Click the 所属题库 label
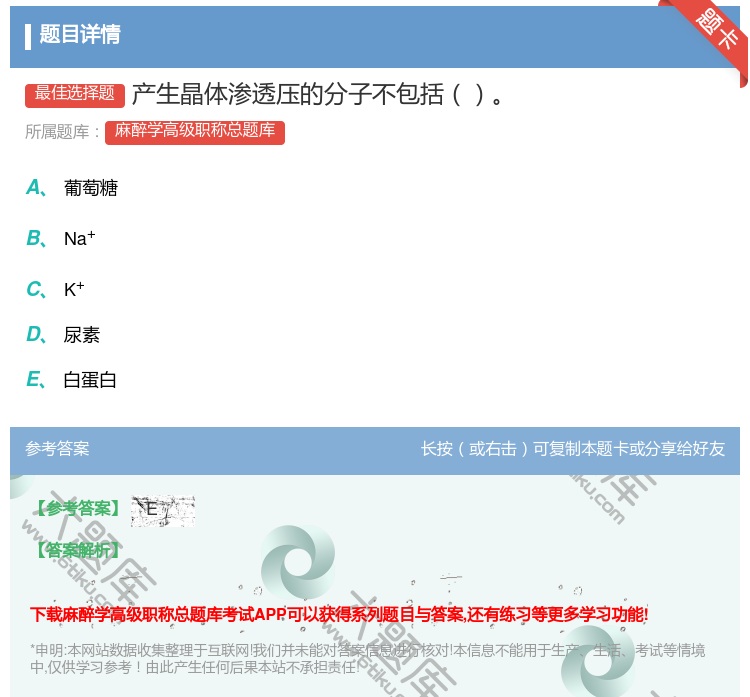 [63, 132]
